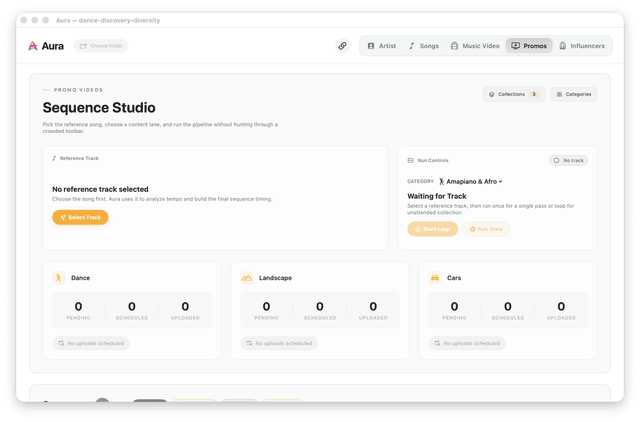Screen dimensions: 640x422
Task: Click the 'Landscape' card title
Action: click(x=276, y=278)
